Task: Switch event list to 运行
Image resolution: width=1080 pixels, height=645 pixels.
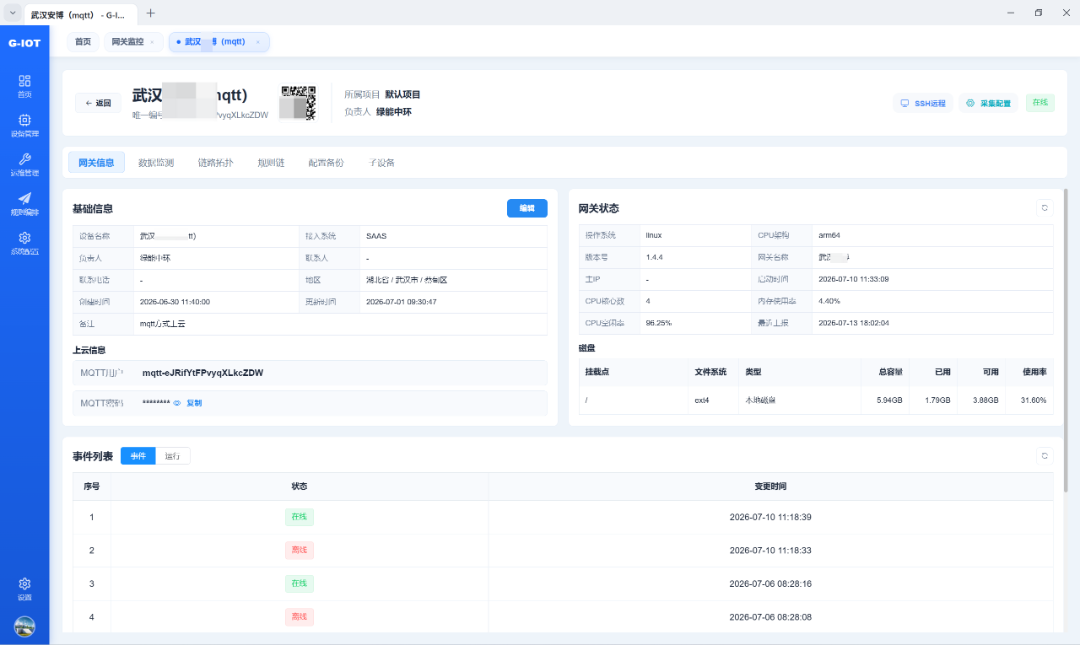Action: [x=172, y=456]
